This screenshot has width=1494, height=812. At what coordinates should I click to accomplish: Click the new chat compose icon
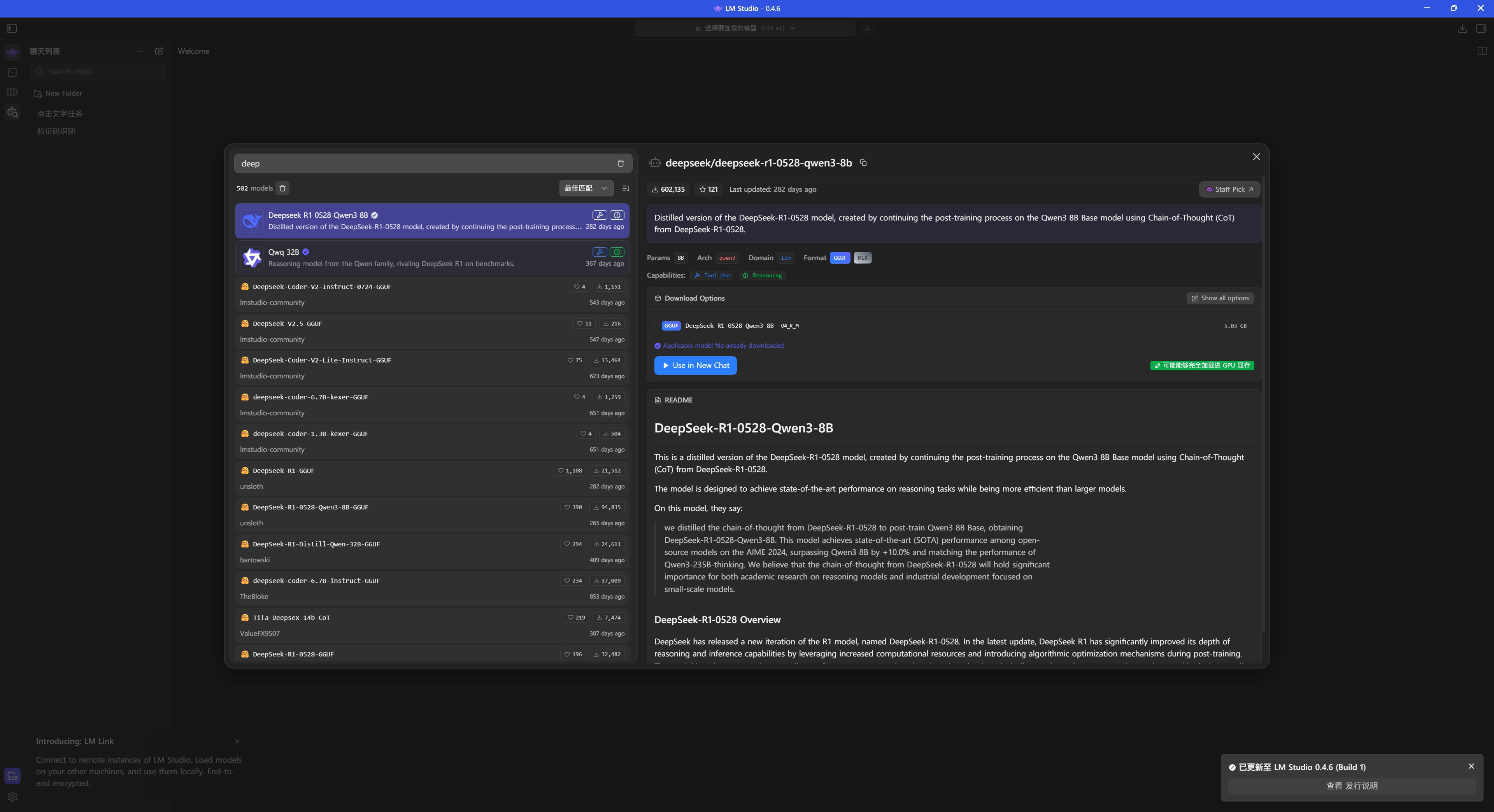(159, 51)
